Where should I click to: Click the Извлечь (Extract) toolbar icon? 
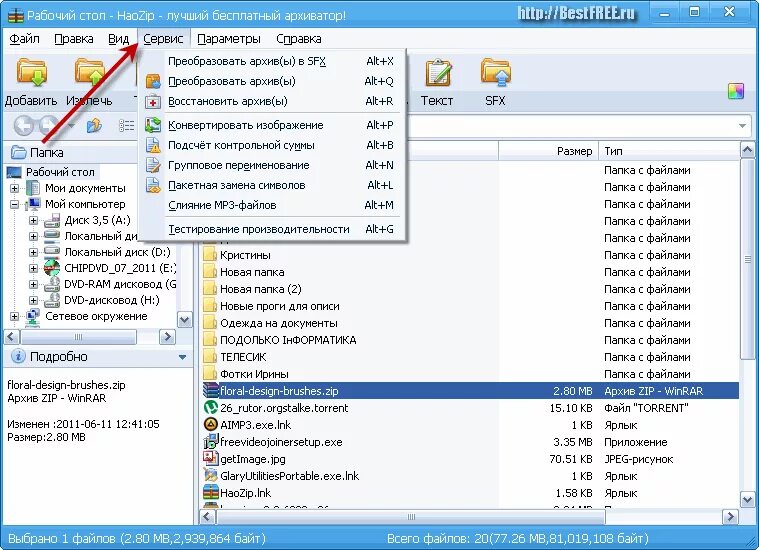[x=90, y=73]
